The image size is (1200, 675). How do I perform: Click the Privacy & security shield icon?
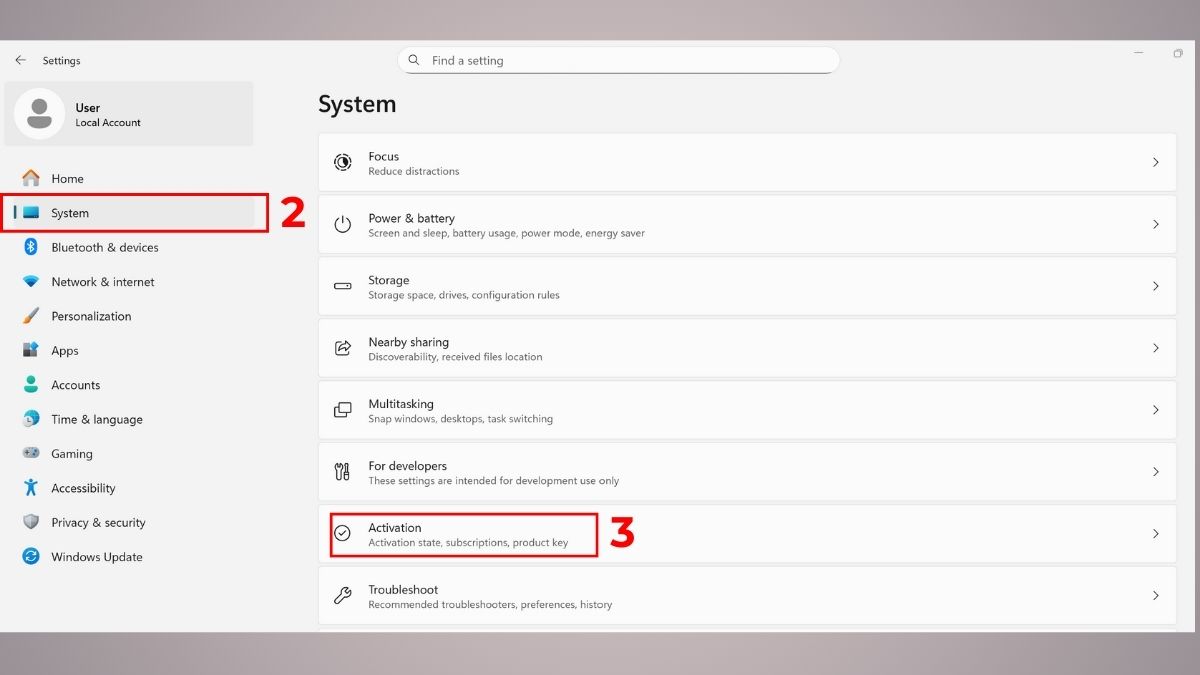[x=31, y=522]
